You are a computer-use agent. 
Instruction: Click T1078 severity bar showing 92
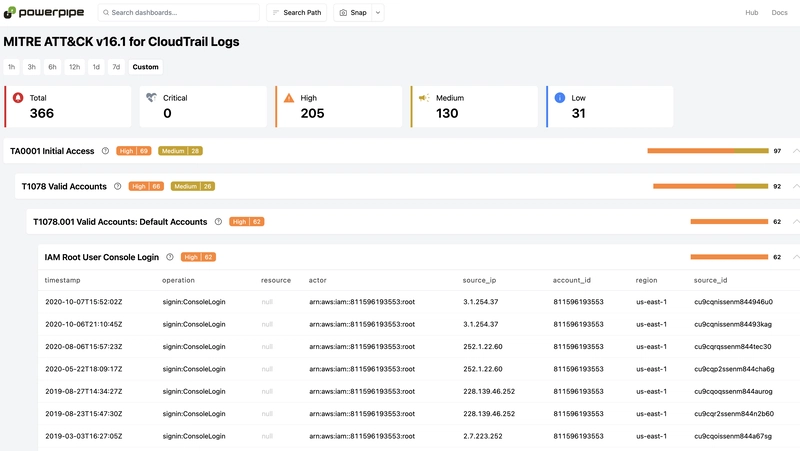[x=710, y=187]
